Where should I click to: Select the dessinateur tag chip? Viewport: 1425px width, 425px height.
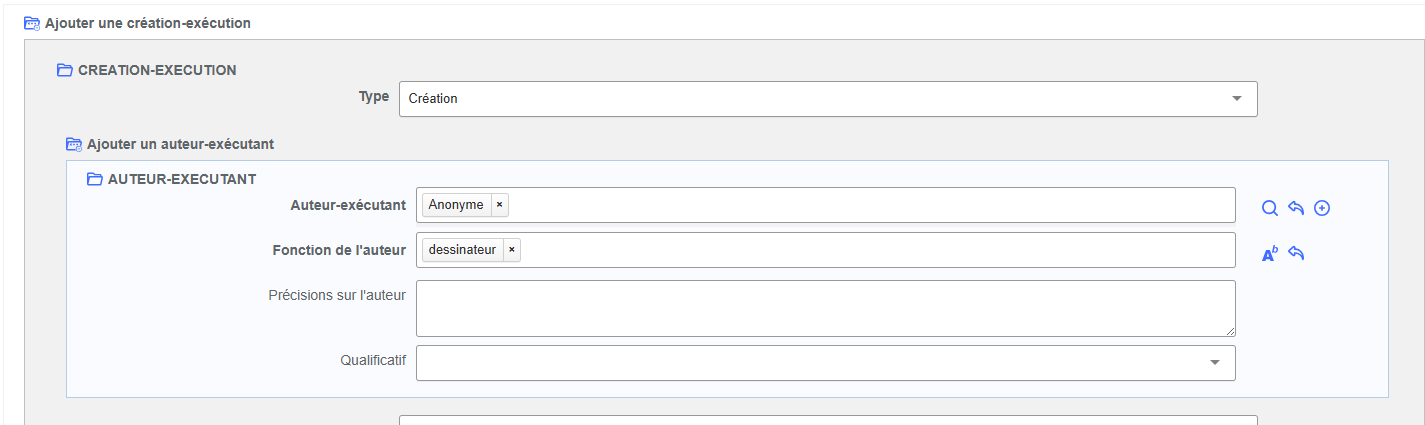pyautogui.click(x=462, y=250)
